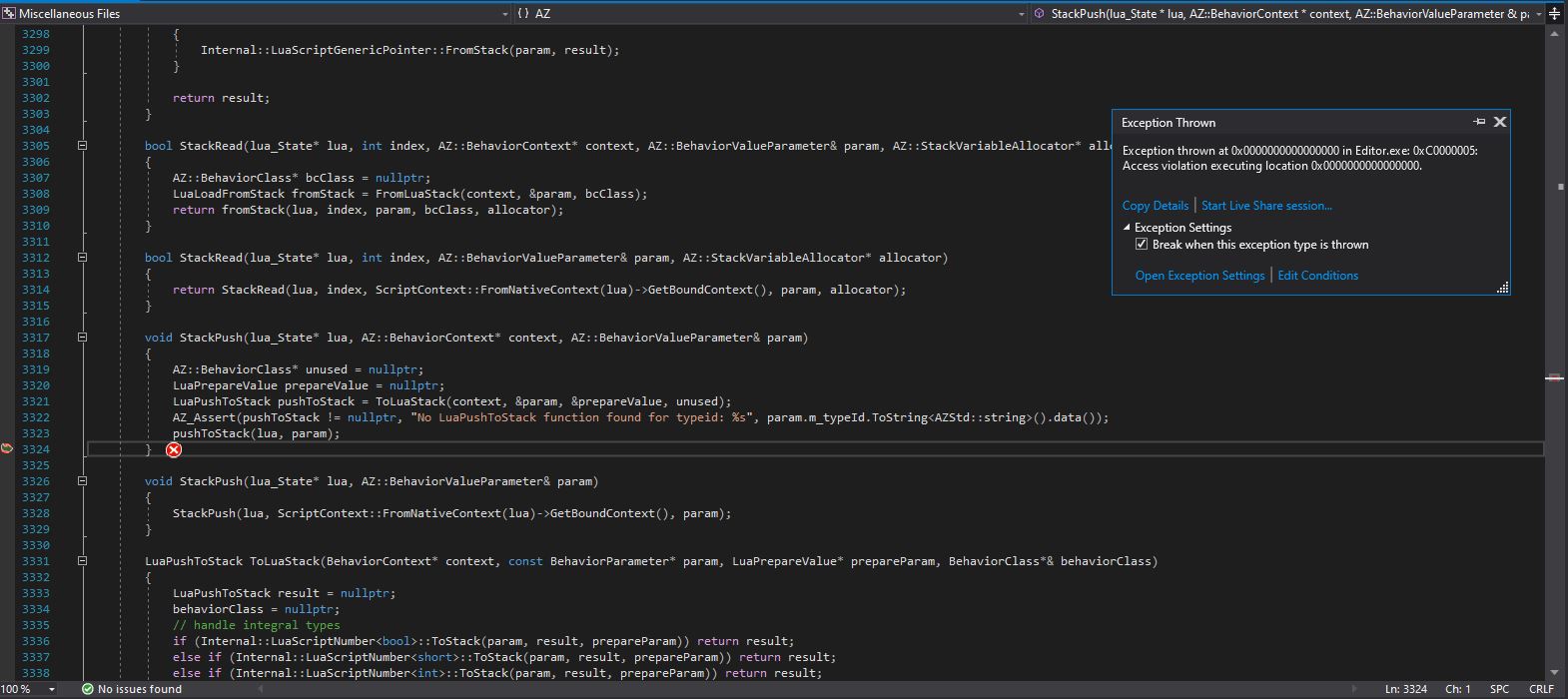Click Start Live Share session link
The image size is (1568, 699).
[x=1266, y=206]
